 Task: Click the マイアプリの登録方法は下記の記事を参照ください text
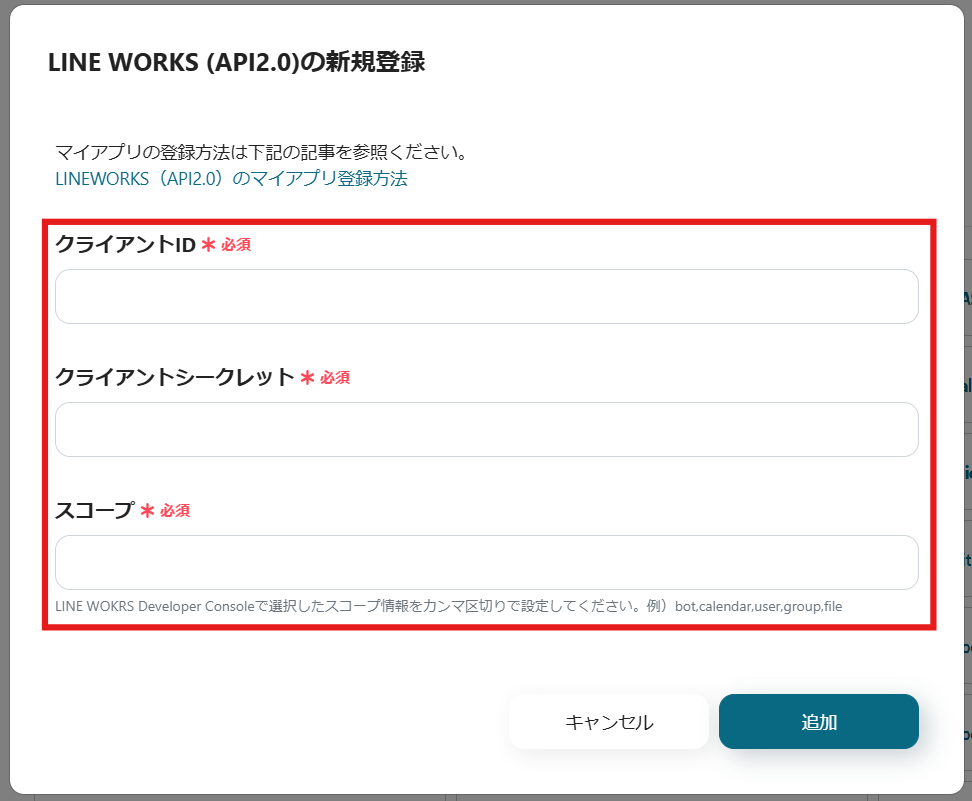pyautogui.click(x=261, y=152)
